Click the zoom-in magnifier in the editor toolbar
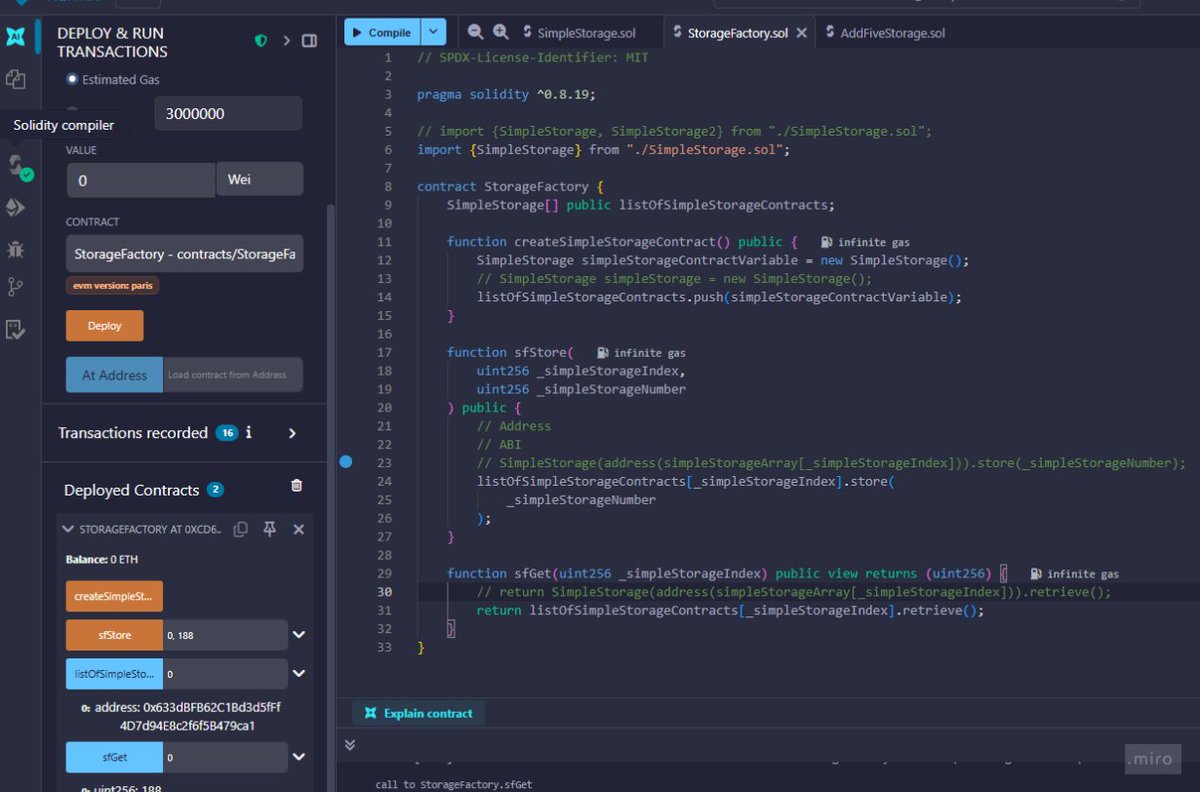 point(499,31)
